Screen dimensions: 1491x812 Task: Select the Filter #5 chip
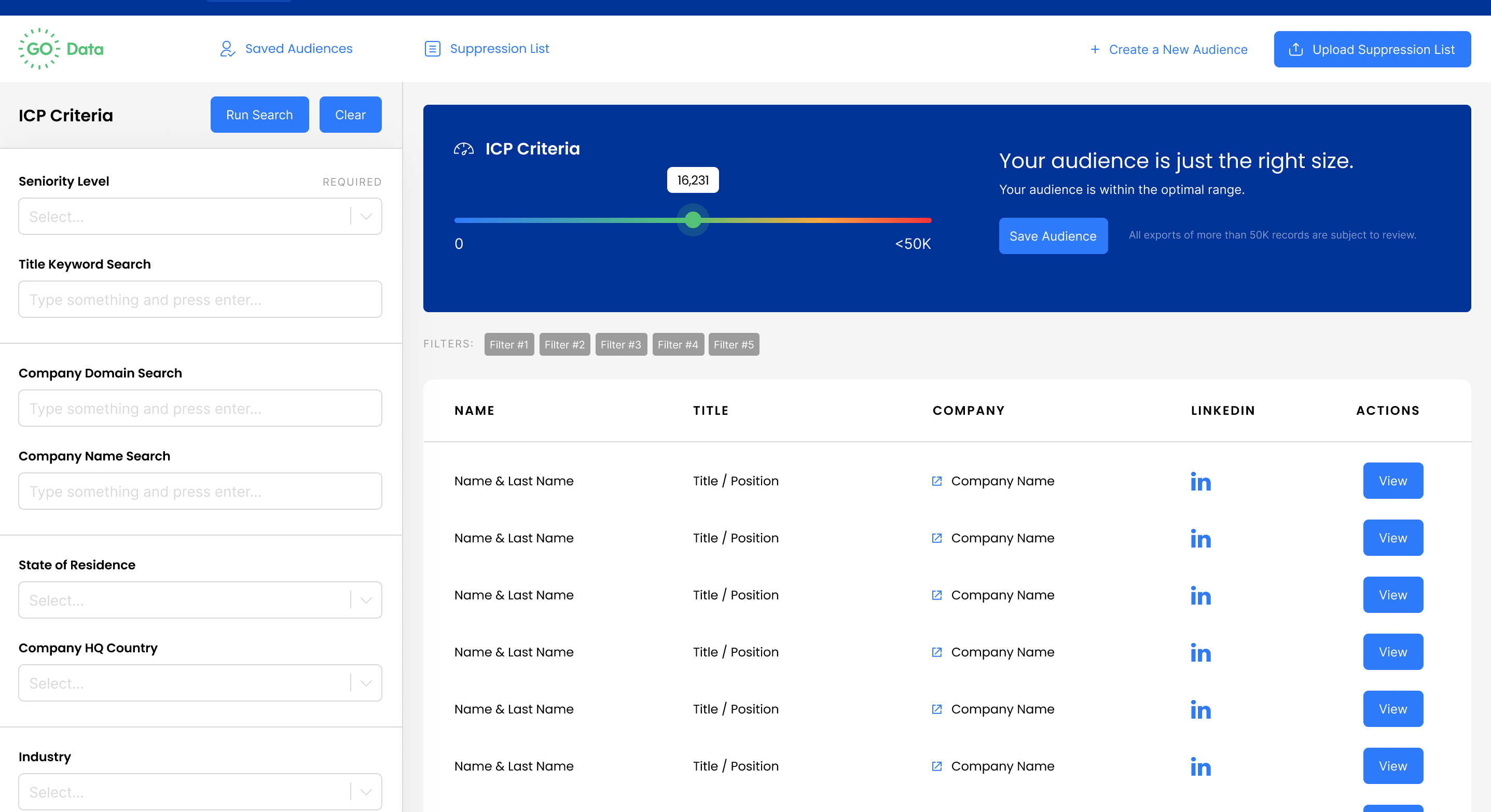(734, 344)
